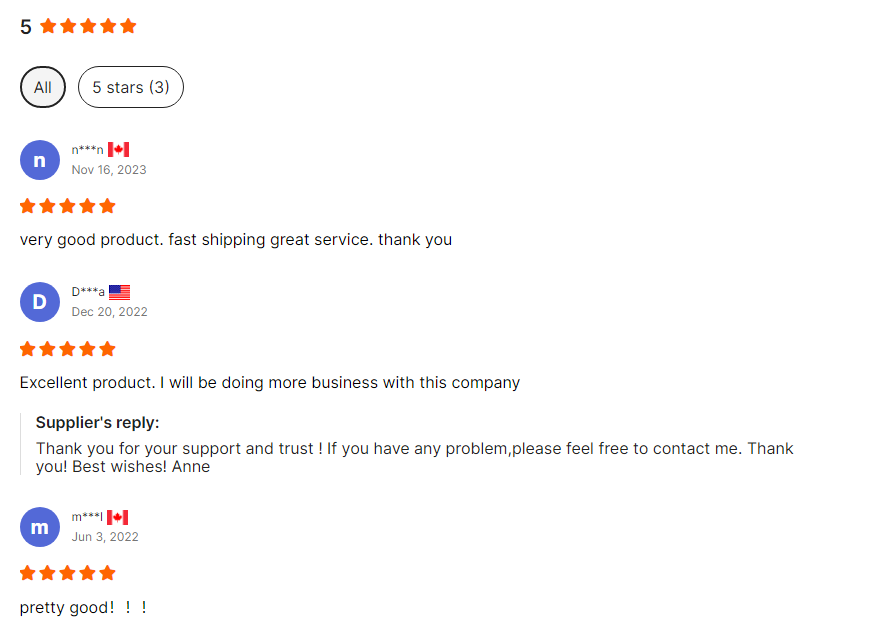Screen dimensions: 880x620
Task: Click the 'Supplier's reply:' heading
Action: click(x=98, y=422)
